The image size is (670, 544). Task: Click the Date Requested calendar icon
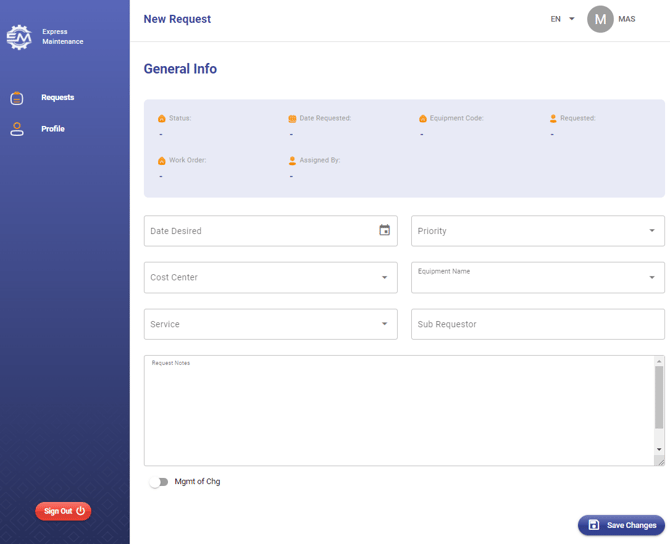(292, 119)
